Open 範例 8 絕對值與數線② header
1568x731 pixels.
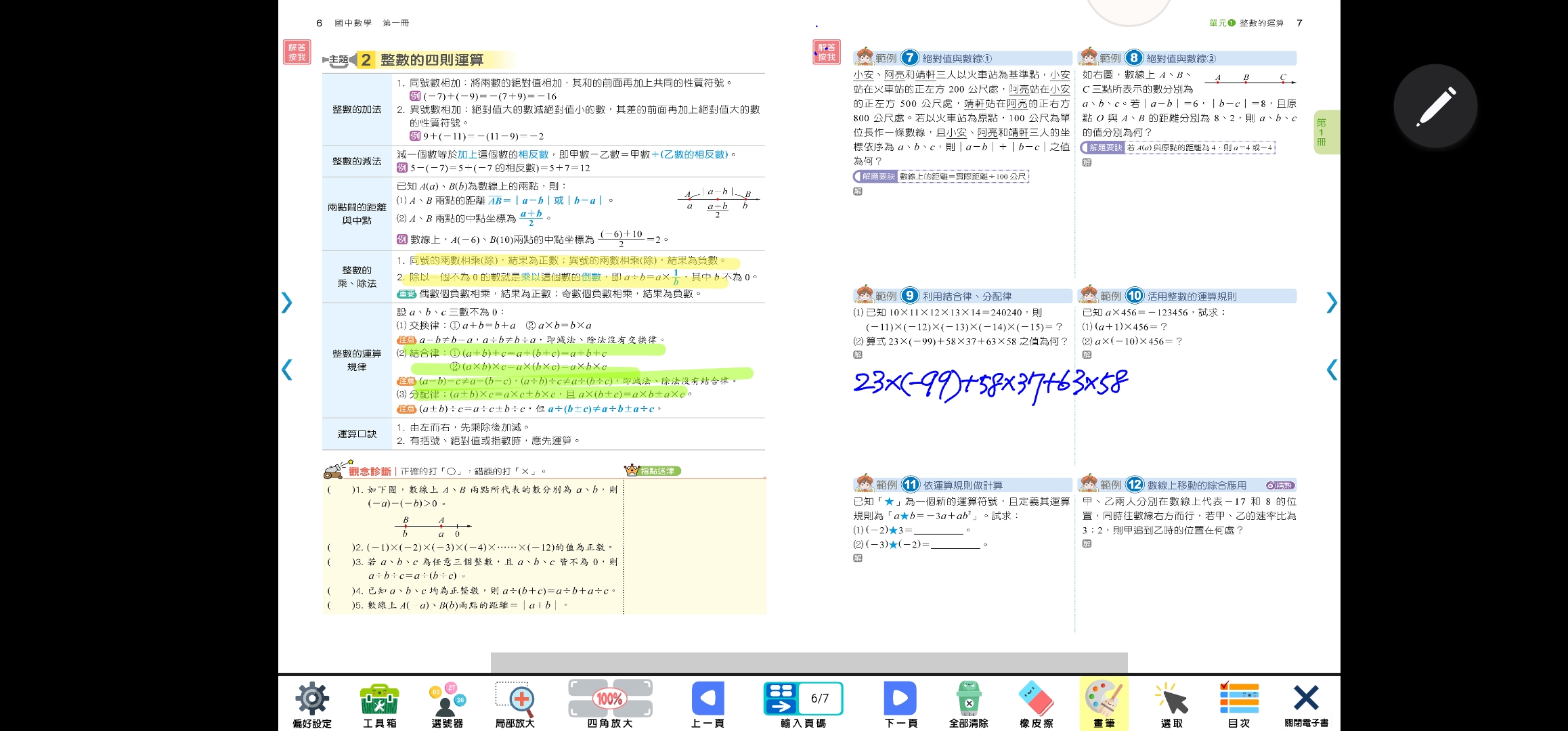tap(1188, 58)
